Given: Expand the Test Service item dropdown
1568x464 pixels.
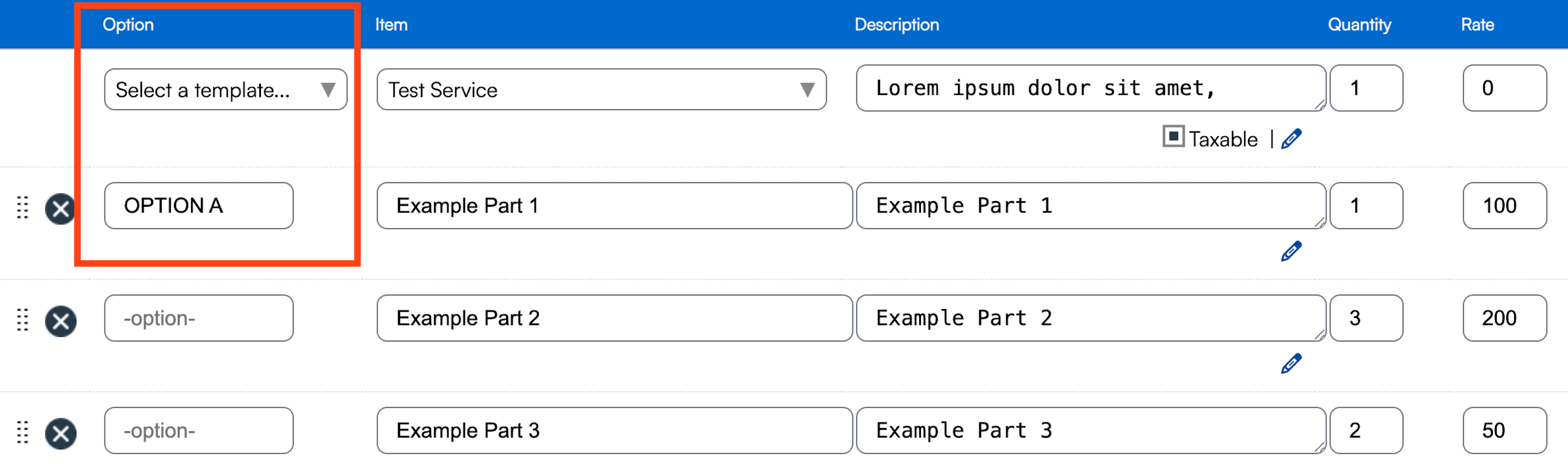Looking at the screenshot, I should click(x=601, y=89).
